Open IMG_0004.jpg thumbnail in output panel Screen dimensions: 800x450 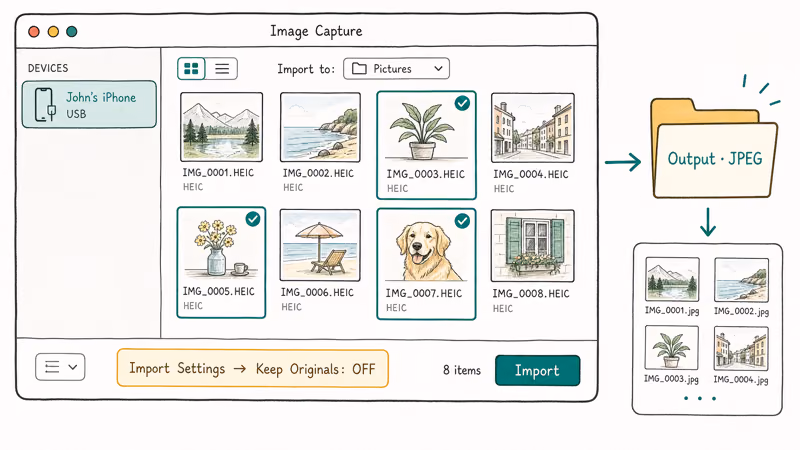click(741, 349)
